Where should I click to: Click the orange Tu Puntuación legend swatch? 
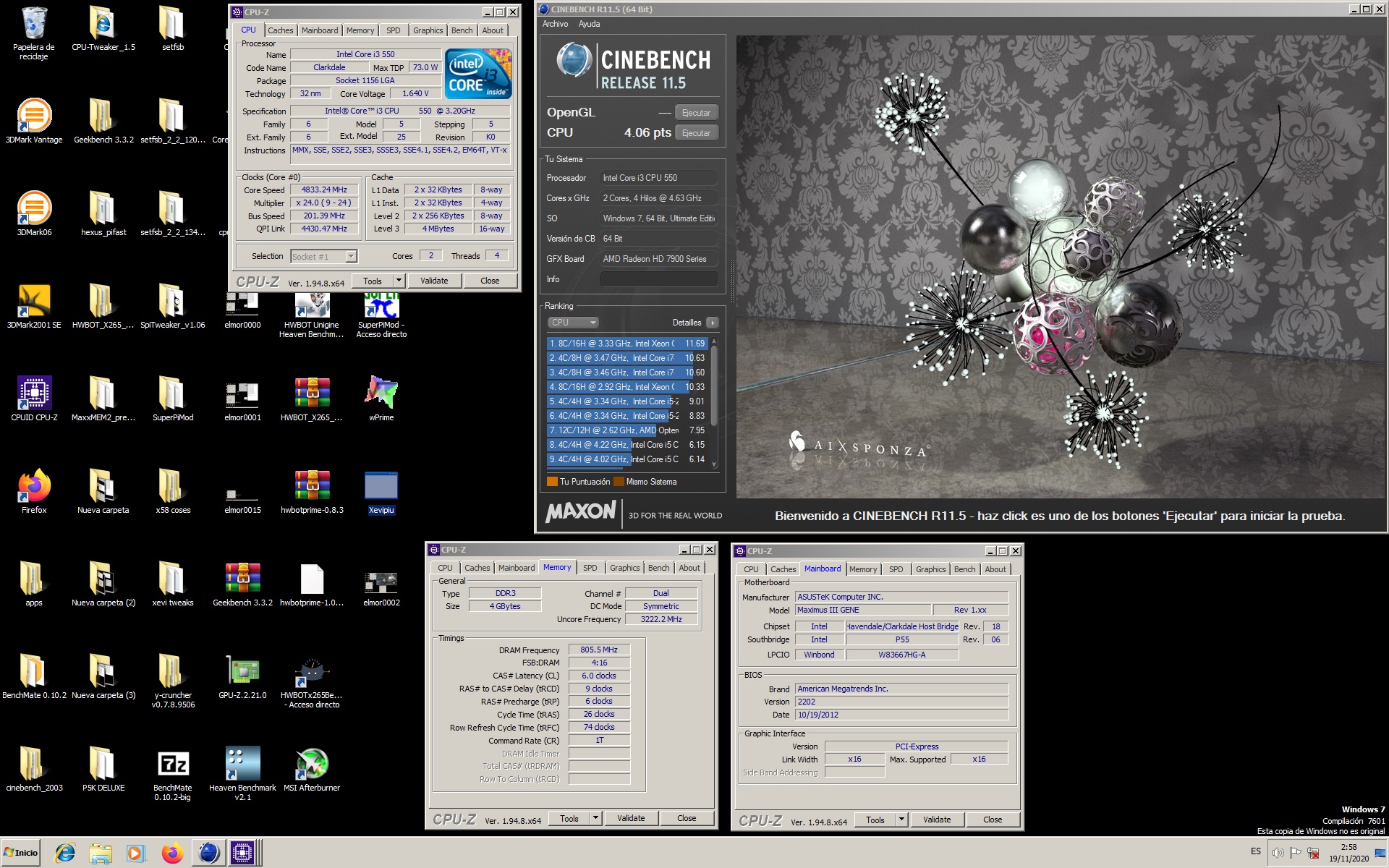[x=552, y=482]
